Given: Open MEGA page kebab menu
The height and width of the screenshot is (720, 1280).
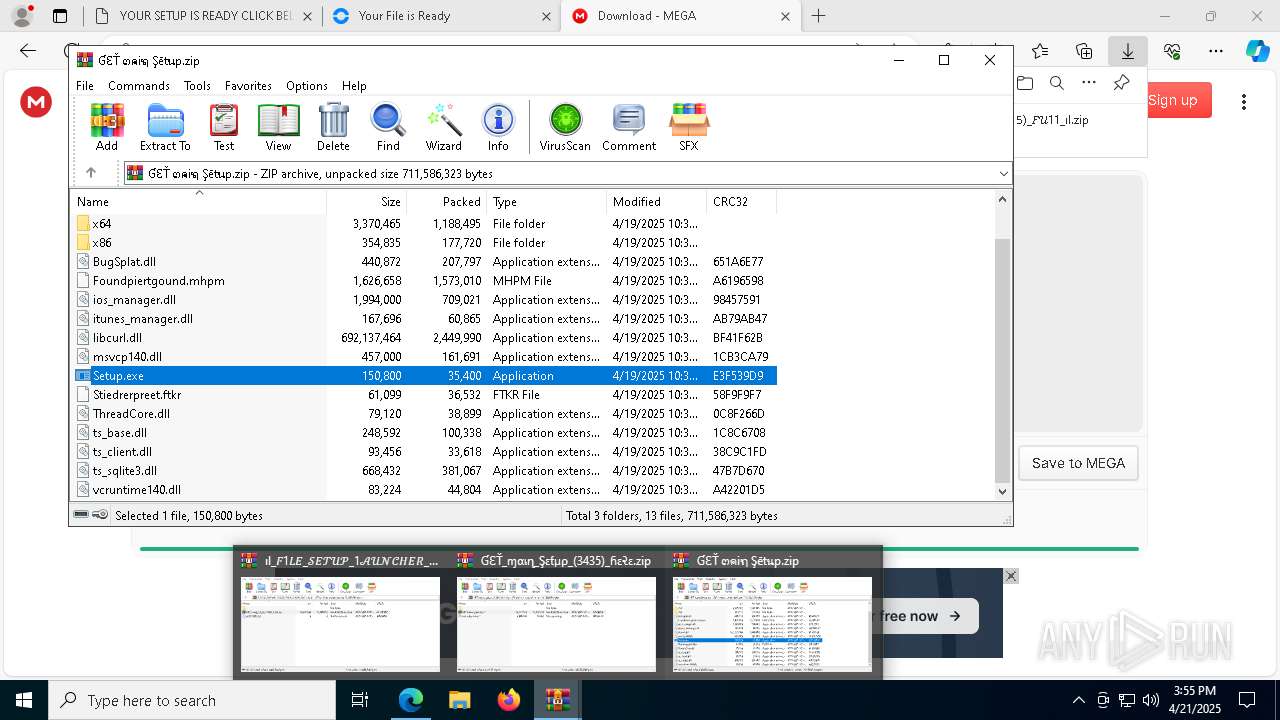Looking at the screenshot, I should [x=1244, y=102].
